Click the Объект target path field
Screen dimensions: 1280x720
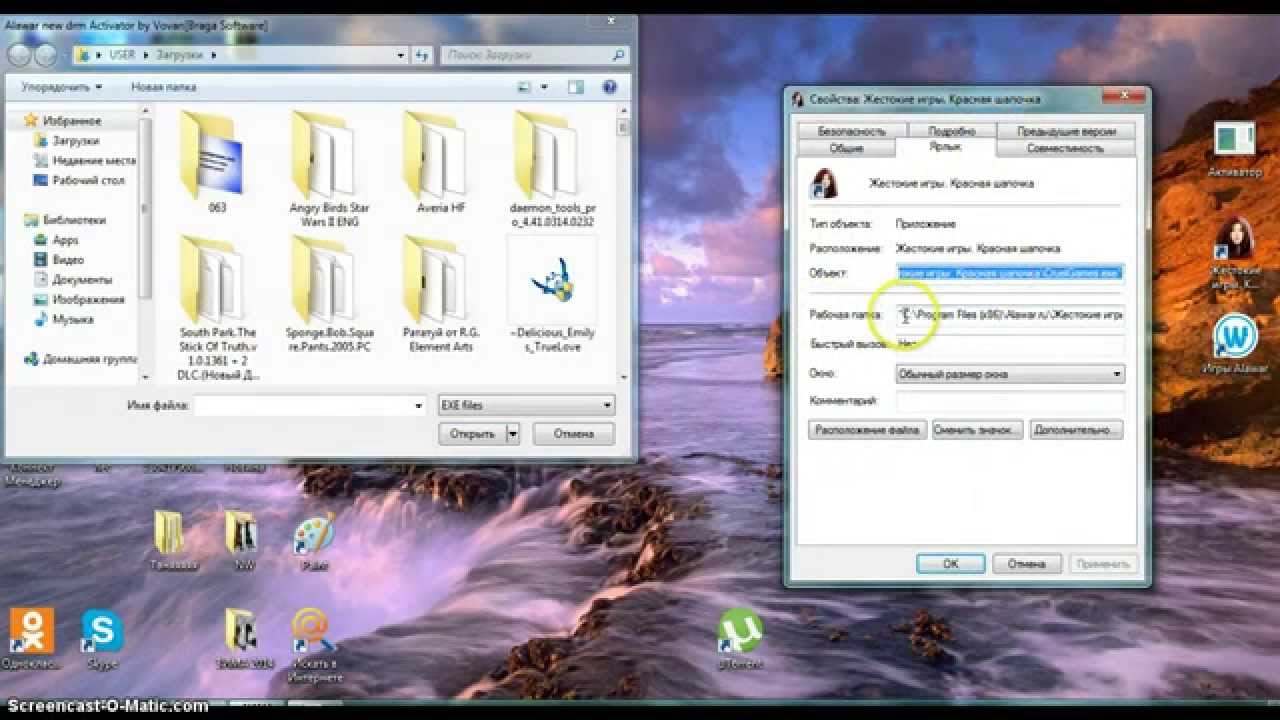[x=1010, y=272]
